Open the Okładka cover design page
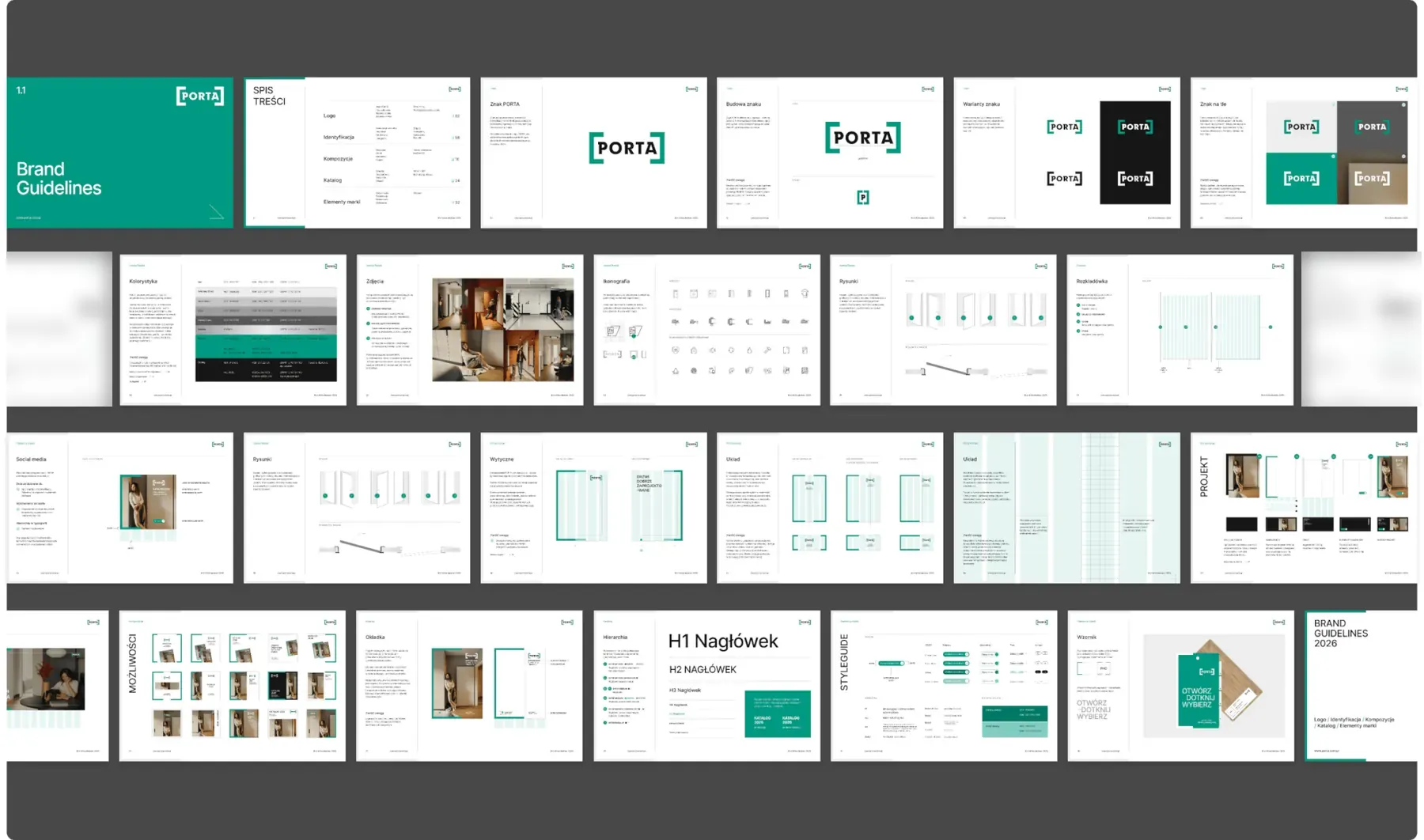 pos(469,686)
